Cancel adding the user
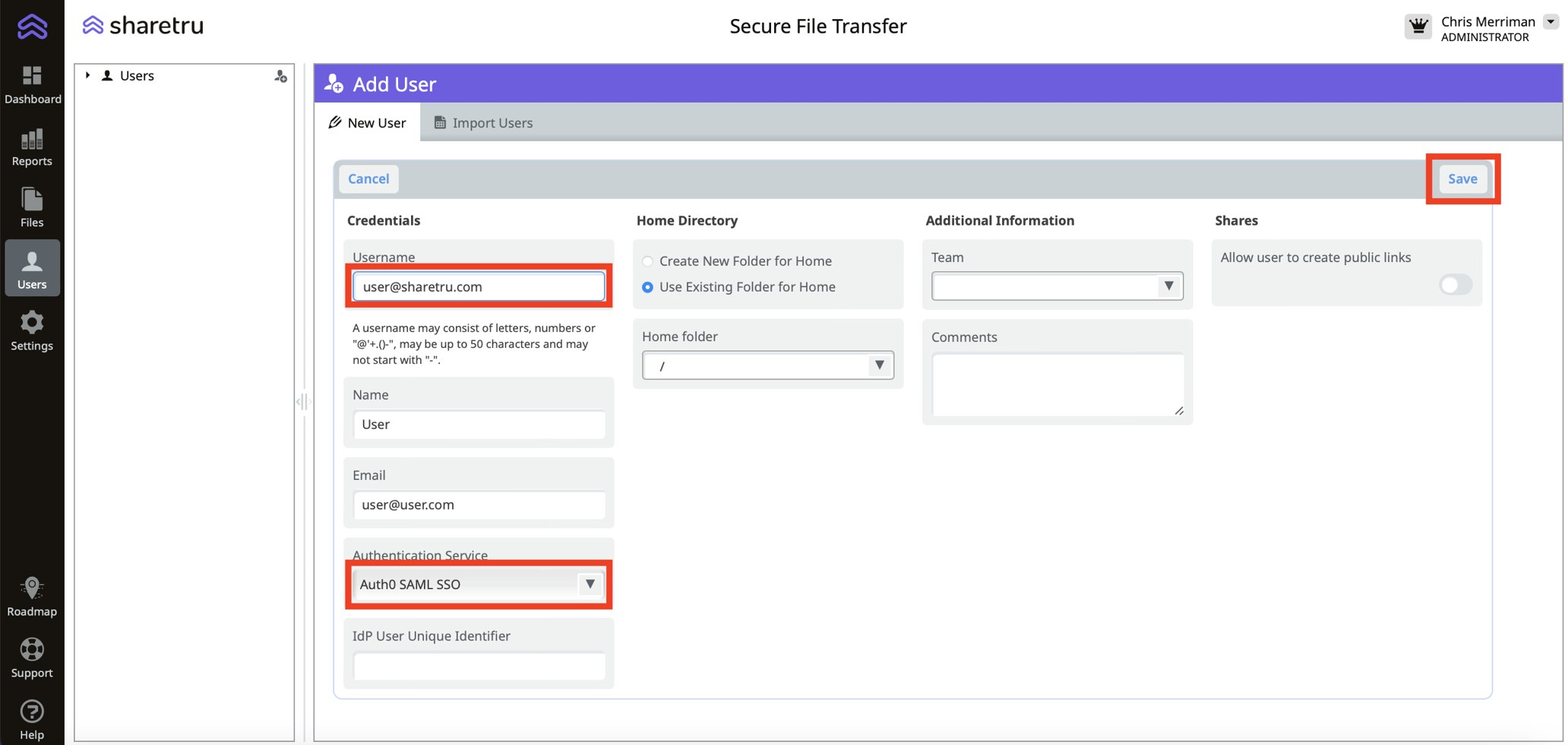The height and width of the screenshot is (745, 1568). (x=368, y=178)
